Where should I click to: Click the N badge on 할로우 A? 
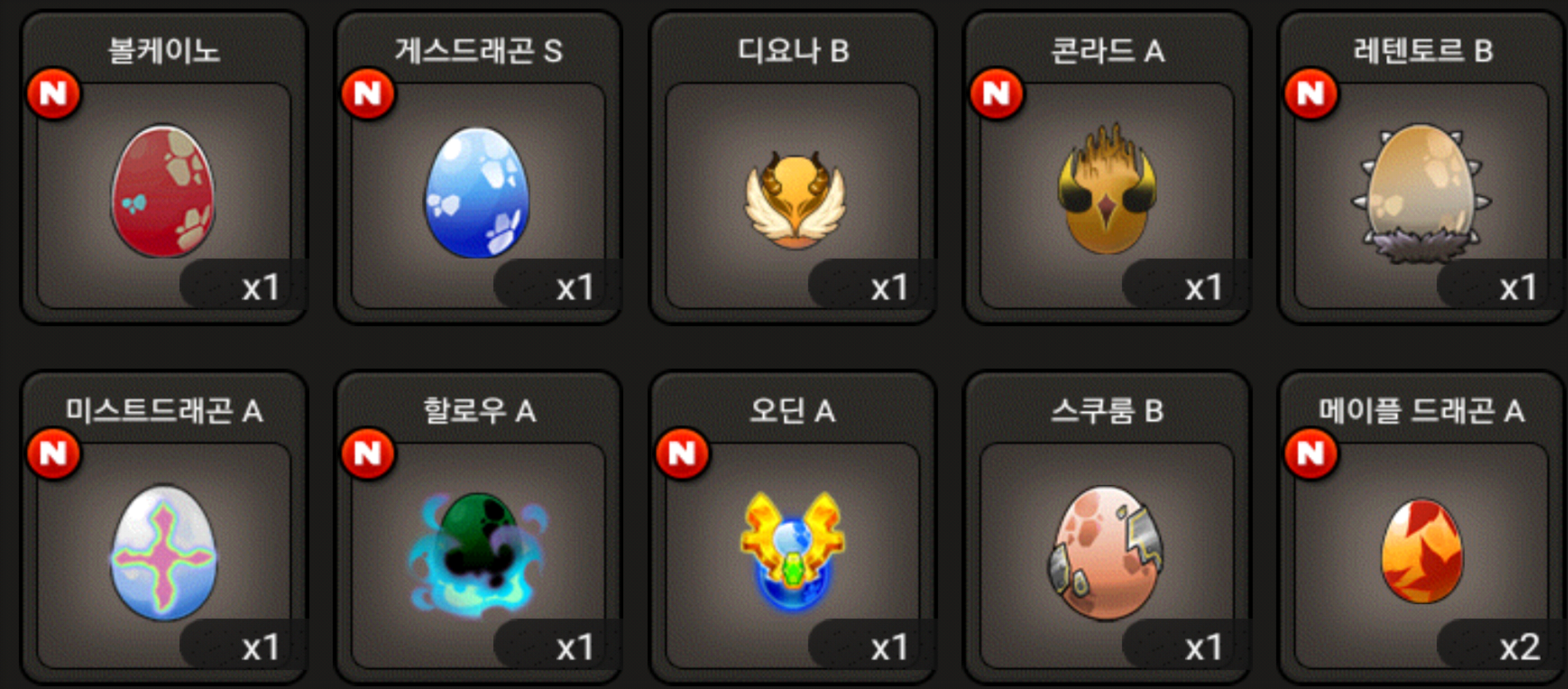point(368,453)
